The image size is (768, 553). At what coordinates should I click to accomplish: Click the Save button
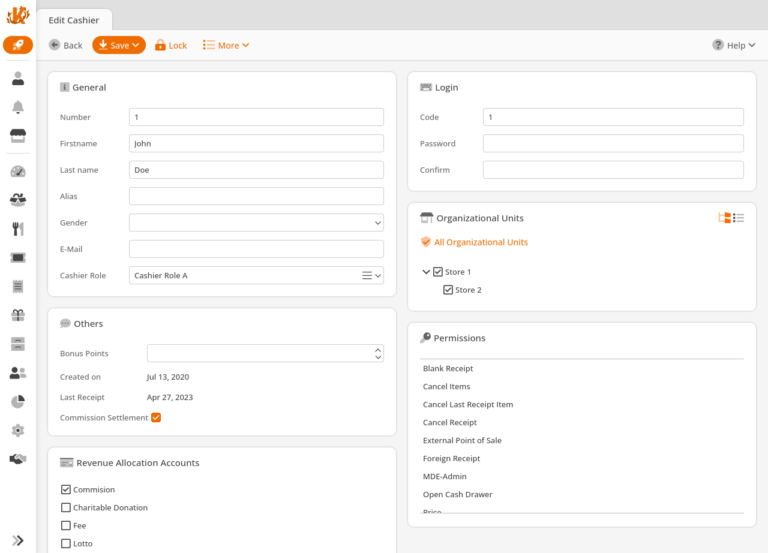click(x=119, y=45)
